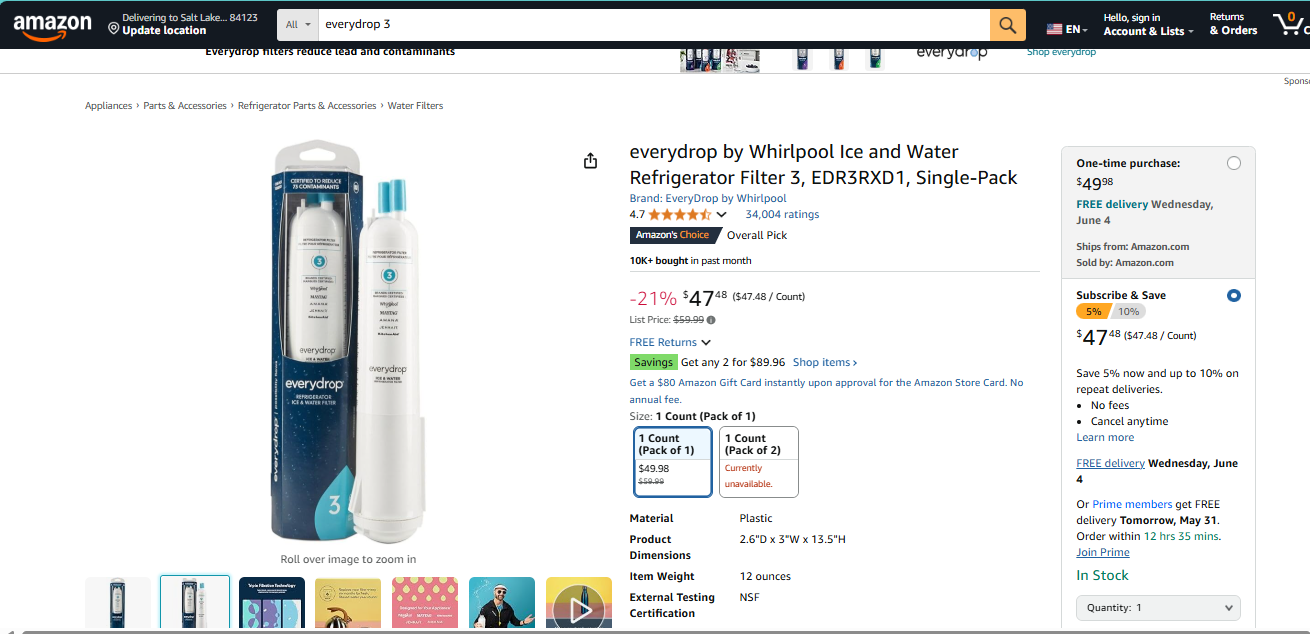Open the 34,004 ratings link
This screenshot has height=634, width=1310.
click(x=781, y=214)
